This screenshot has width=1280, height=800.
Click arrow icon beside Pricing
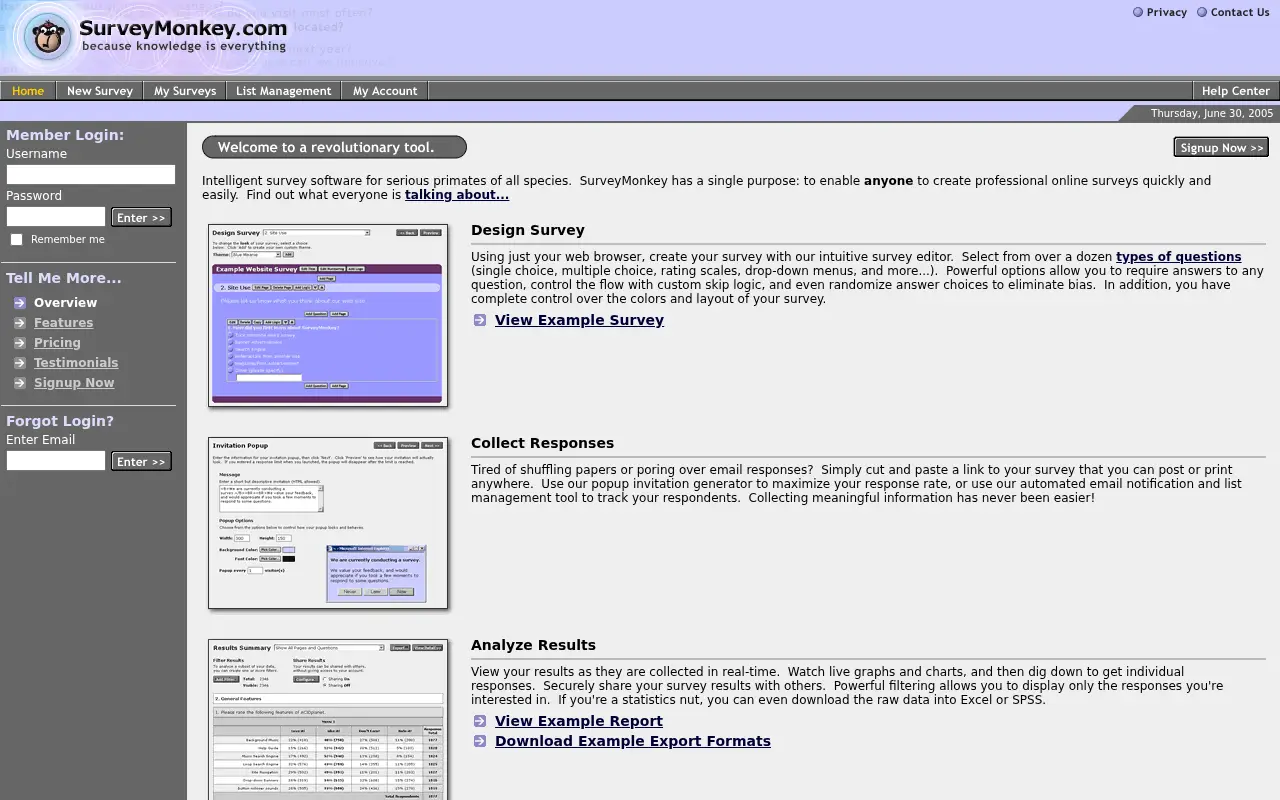(x=20, y=343)
